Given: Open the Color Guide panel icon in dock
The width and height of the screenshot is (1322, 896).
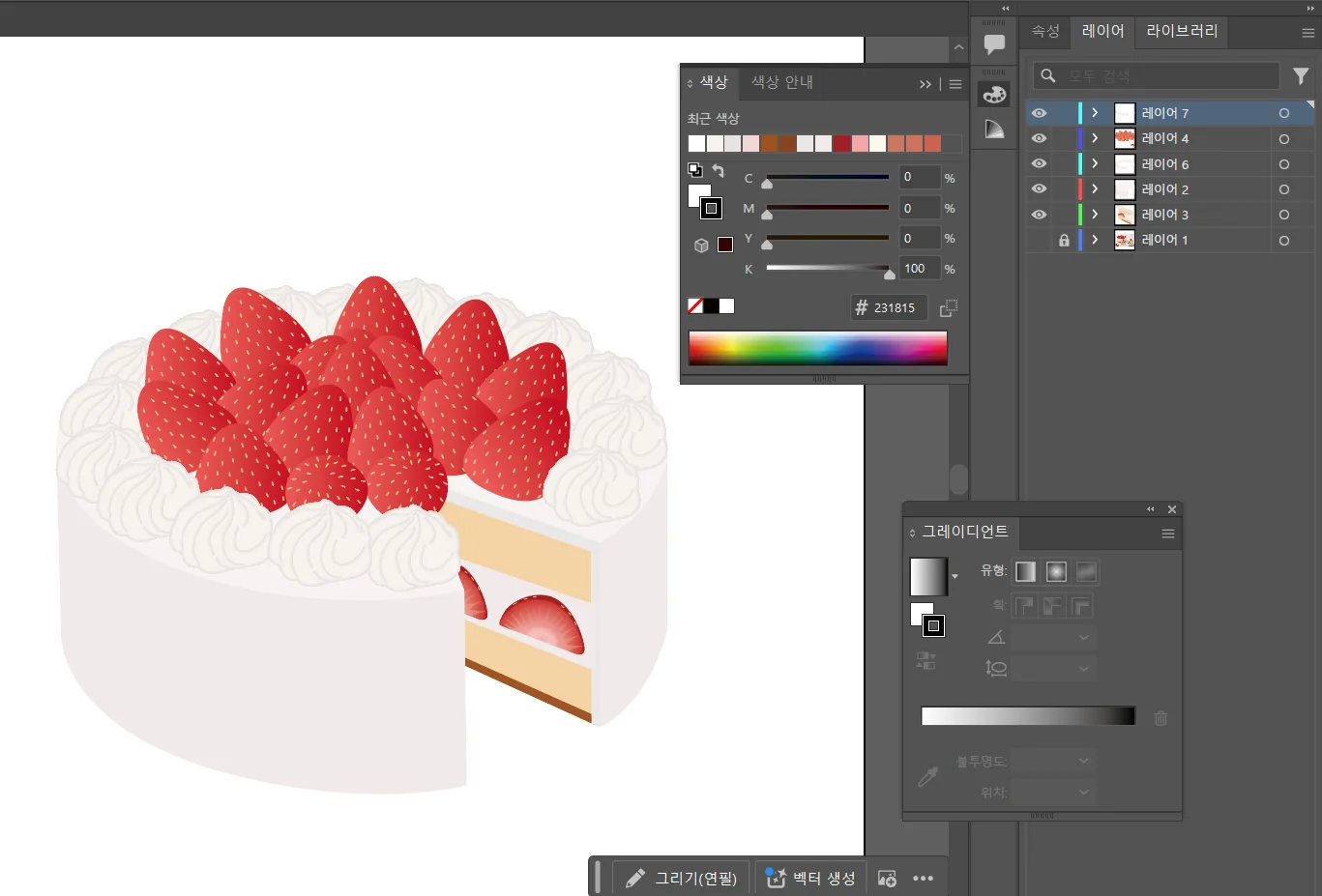Looking at the screenshot, I should 994,129.
